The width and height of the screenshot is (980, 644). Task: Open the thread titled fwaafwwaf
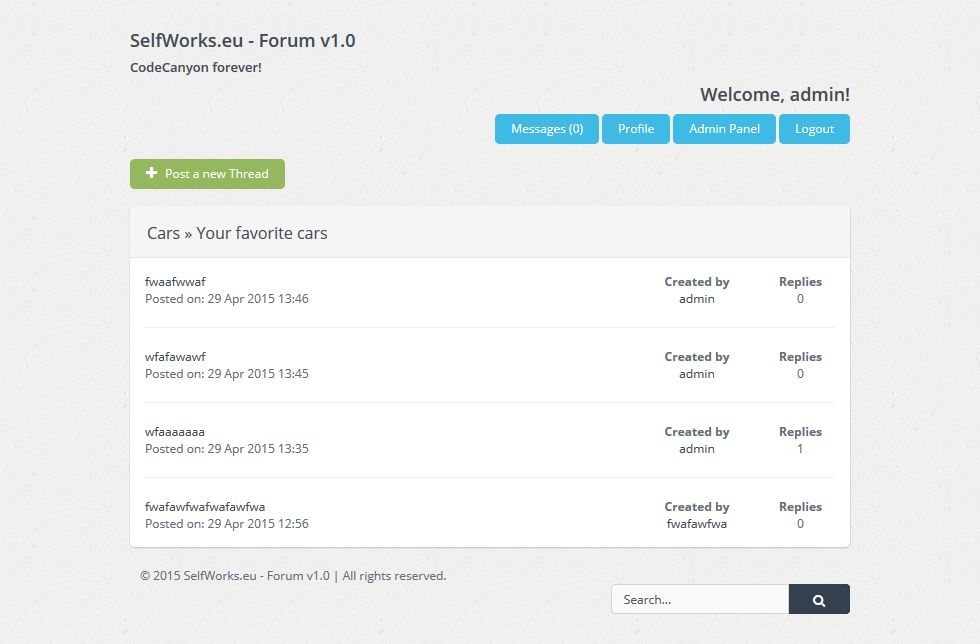[175, 282]
